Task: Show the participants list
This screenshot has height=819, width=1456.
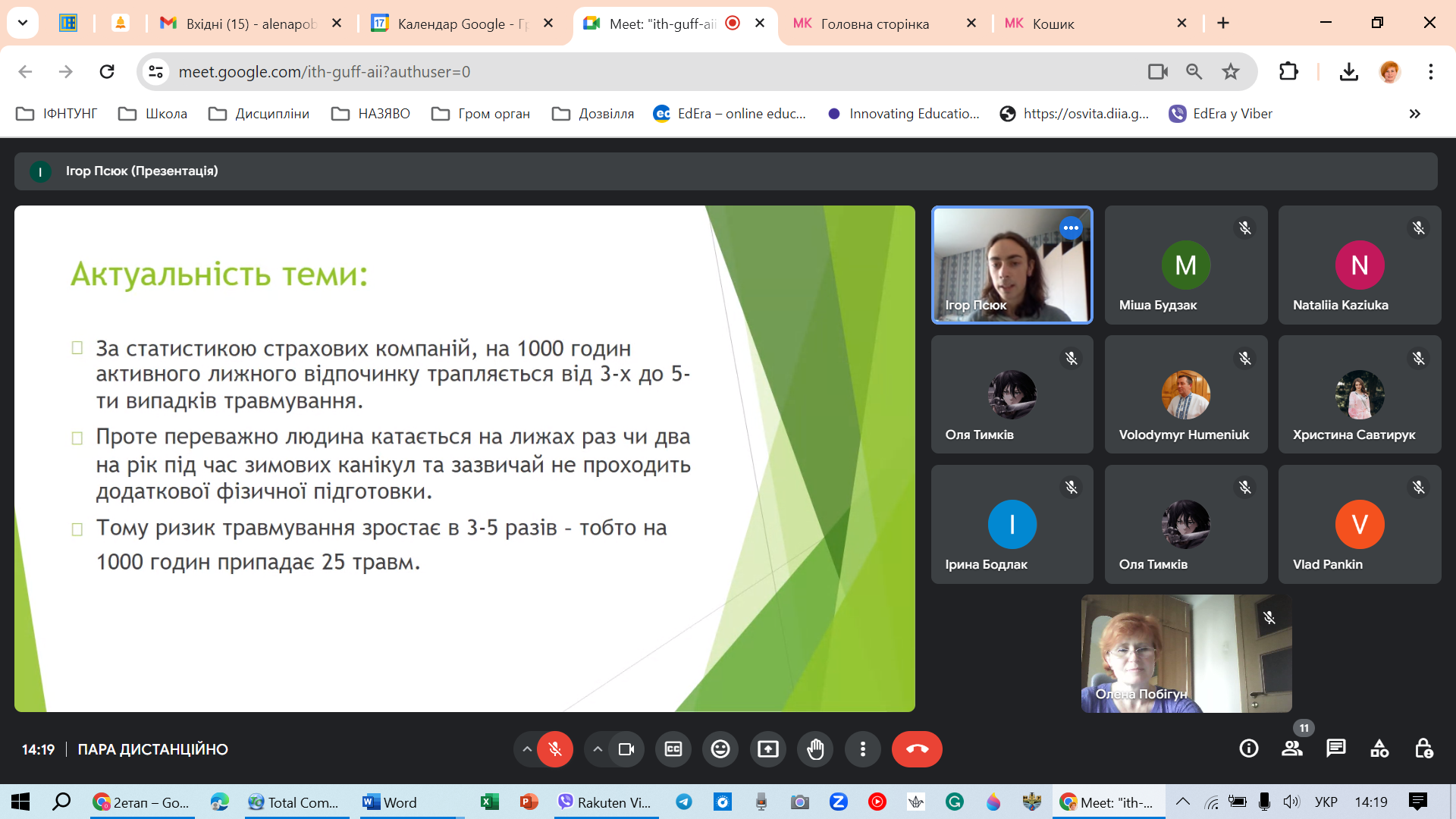Action: [1291, 749]
